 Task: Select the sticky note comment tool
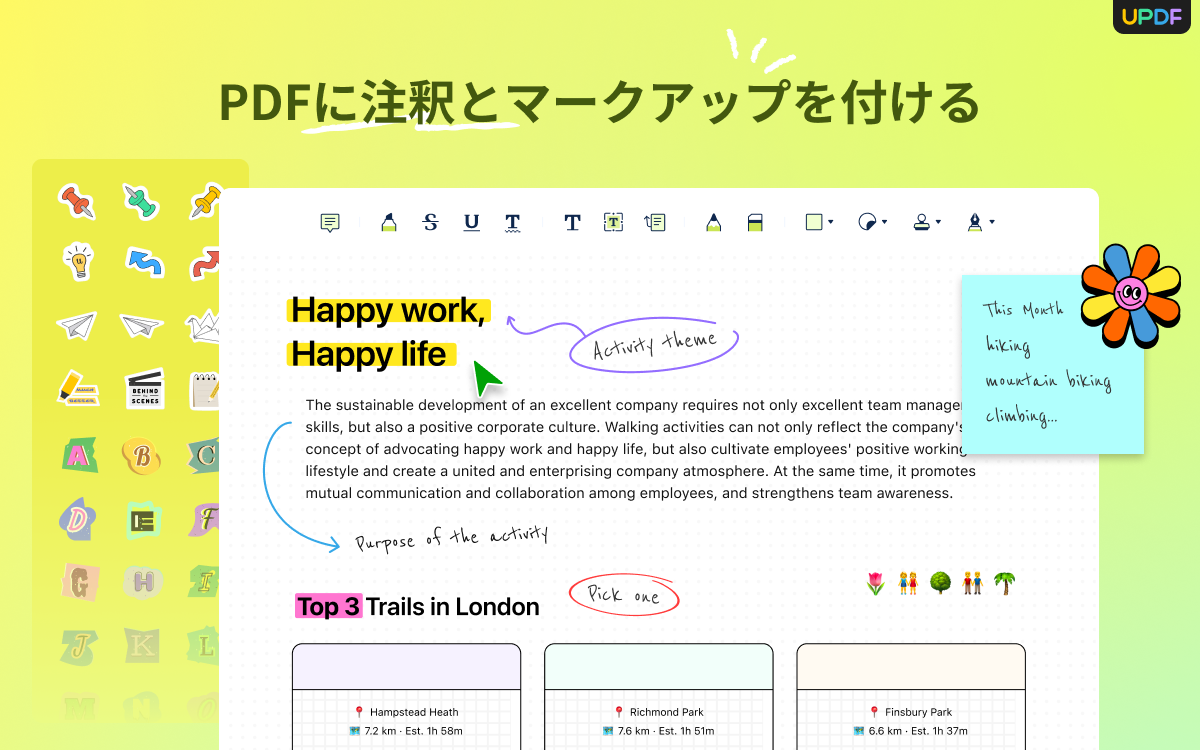(330, 222)
